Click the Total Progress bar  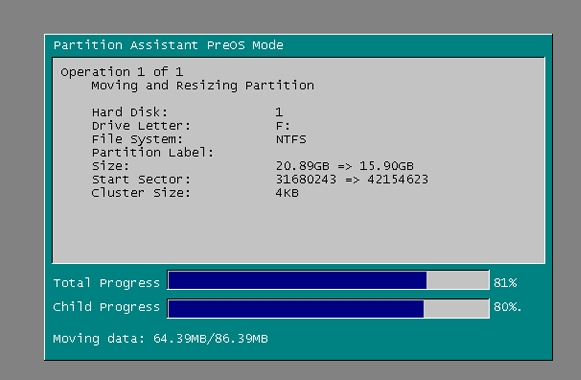[x=328, y=280]
